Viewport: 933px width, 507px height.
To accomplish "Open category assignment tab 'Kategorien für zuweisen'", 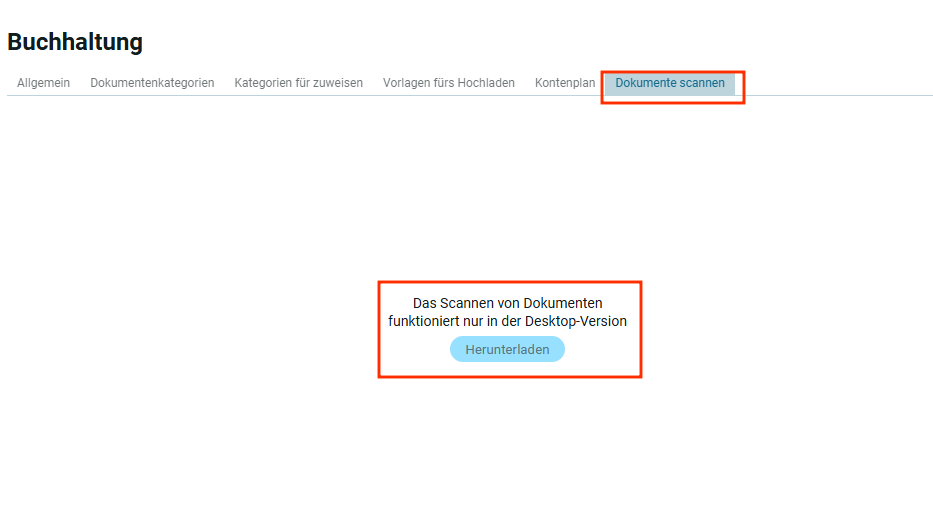I will pos(298,83).
